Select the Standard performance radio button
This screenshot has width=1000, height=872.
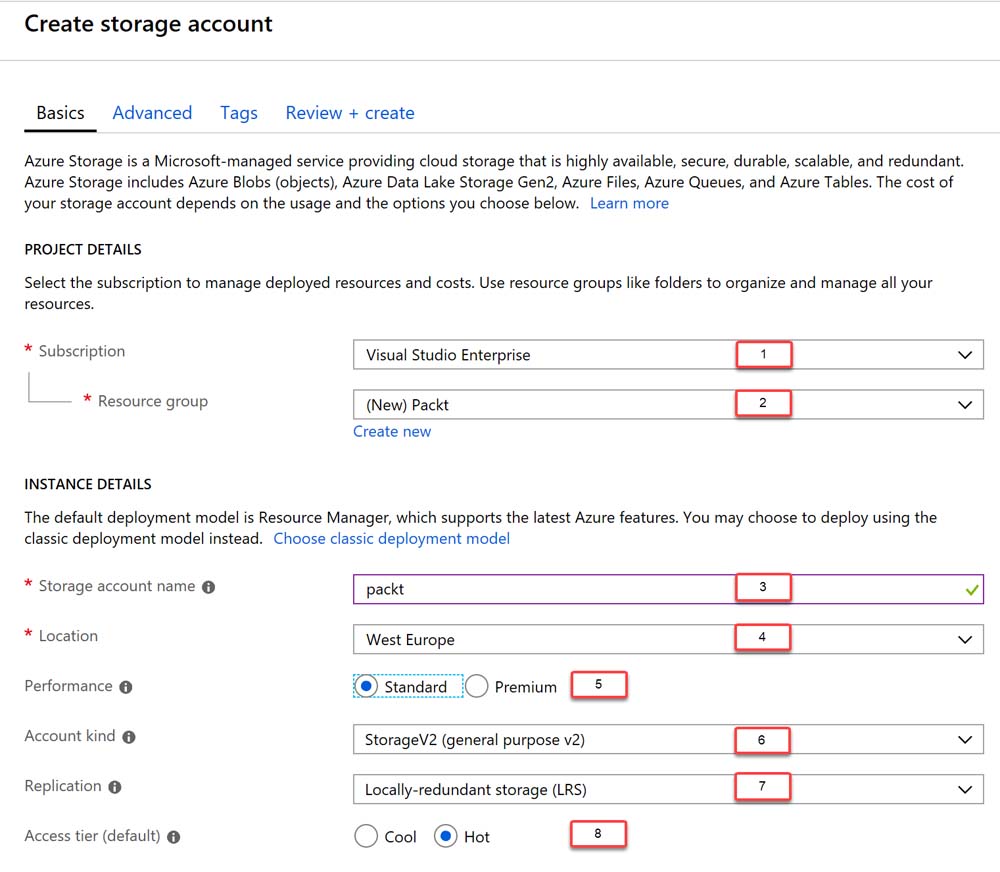click(367, 687)
